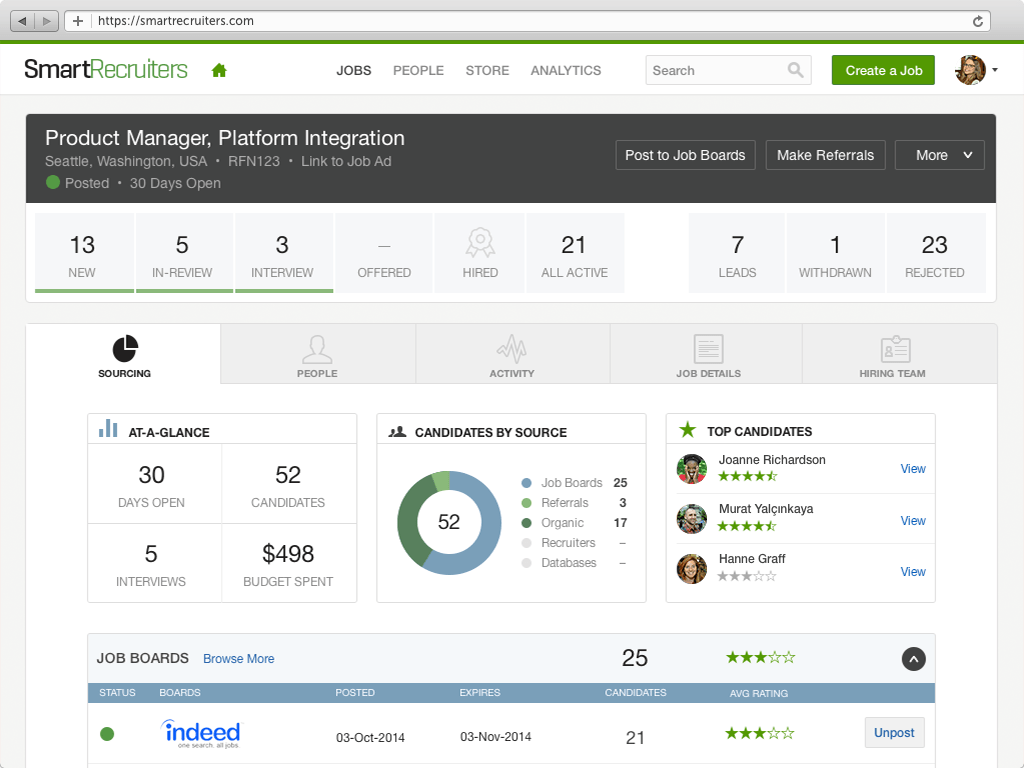Screen dimensions: 1024x768
Task: Open the People tab icon
Action: 317,355
